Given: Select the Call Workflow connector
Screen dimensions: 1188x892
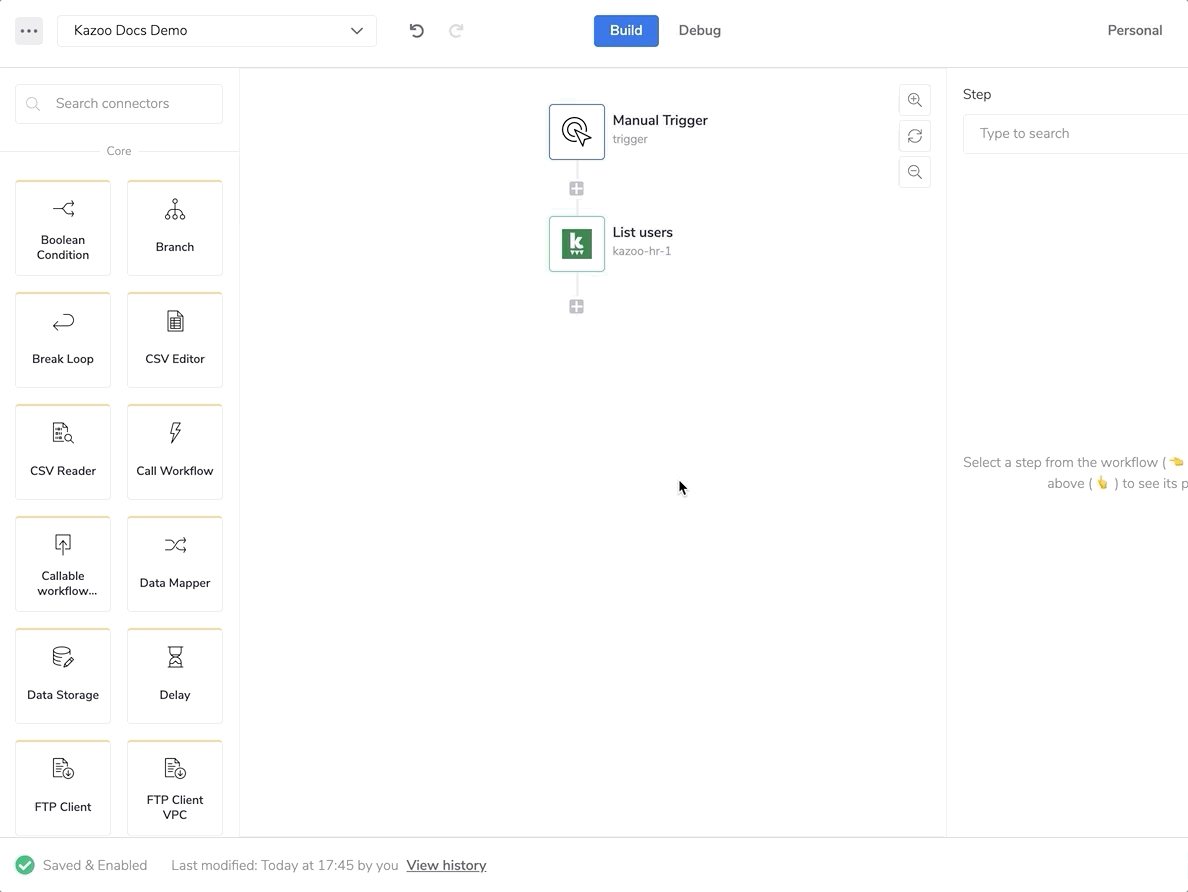Looking at the screenshot, I should pyautogui.click(x=175, y=452).
